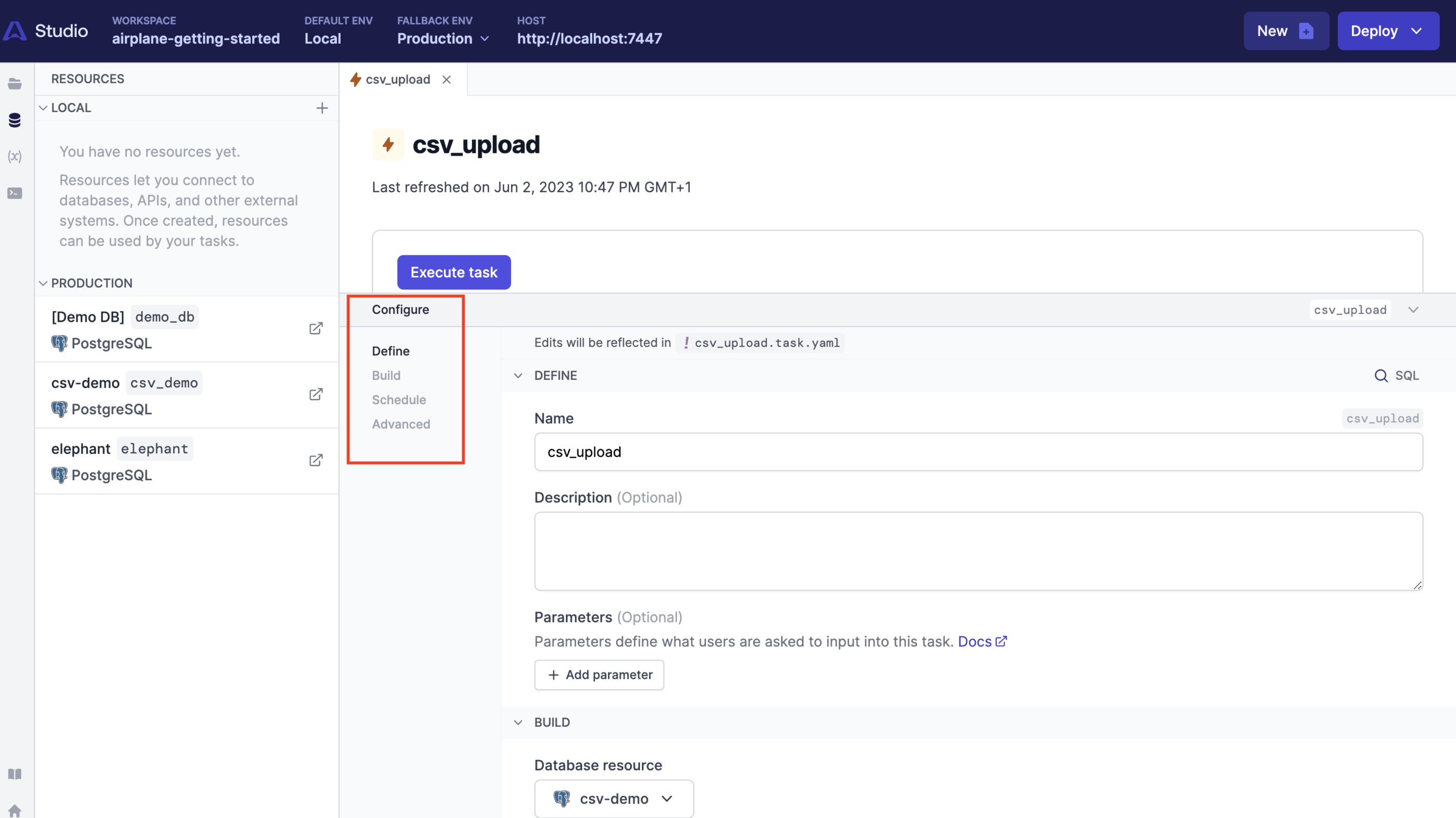Viewport: 1456px width, 818px height.
Task: Collapse the PRODUCTION resources section
Action: [x=43, y=283]
